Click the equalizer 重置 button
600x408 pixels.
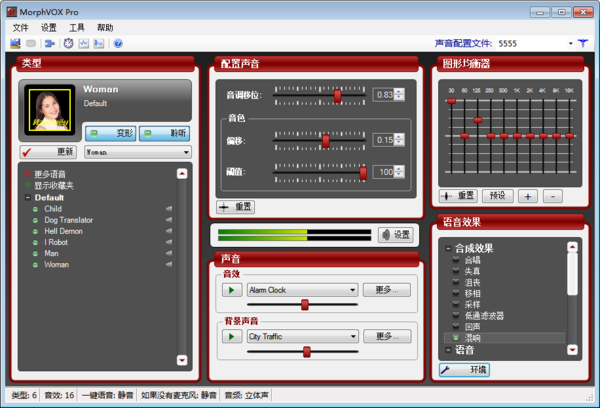click(458, 196)
